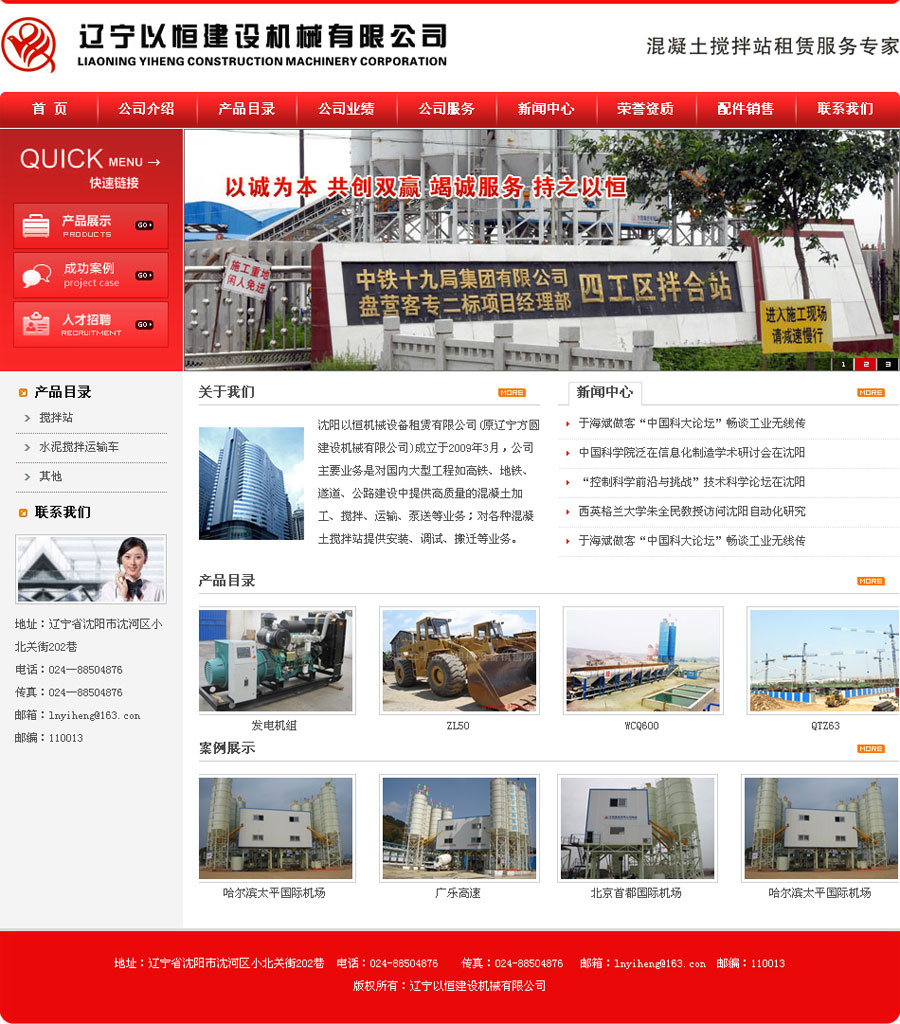Viewport: 900px width, 1024px height.
Task: Expand 搅拌站 category in sidebar
Action: [x=56, y=418]
